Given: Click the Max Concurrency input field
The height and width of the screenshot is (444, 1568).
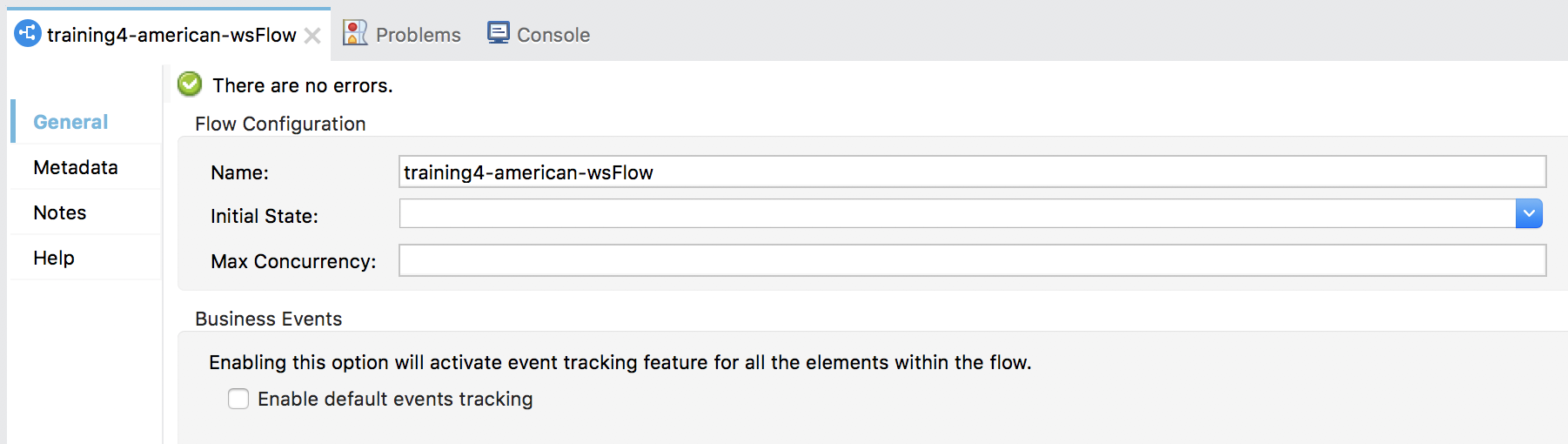Looking at the screenshot, I should [x=972, y=260].
